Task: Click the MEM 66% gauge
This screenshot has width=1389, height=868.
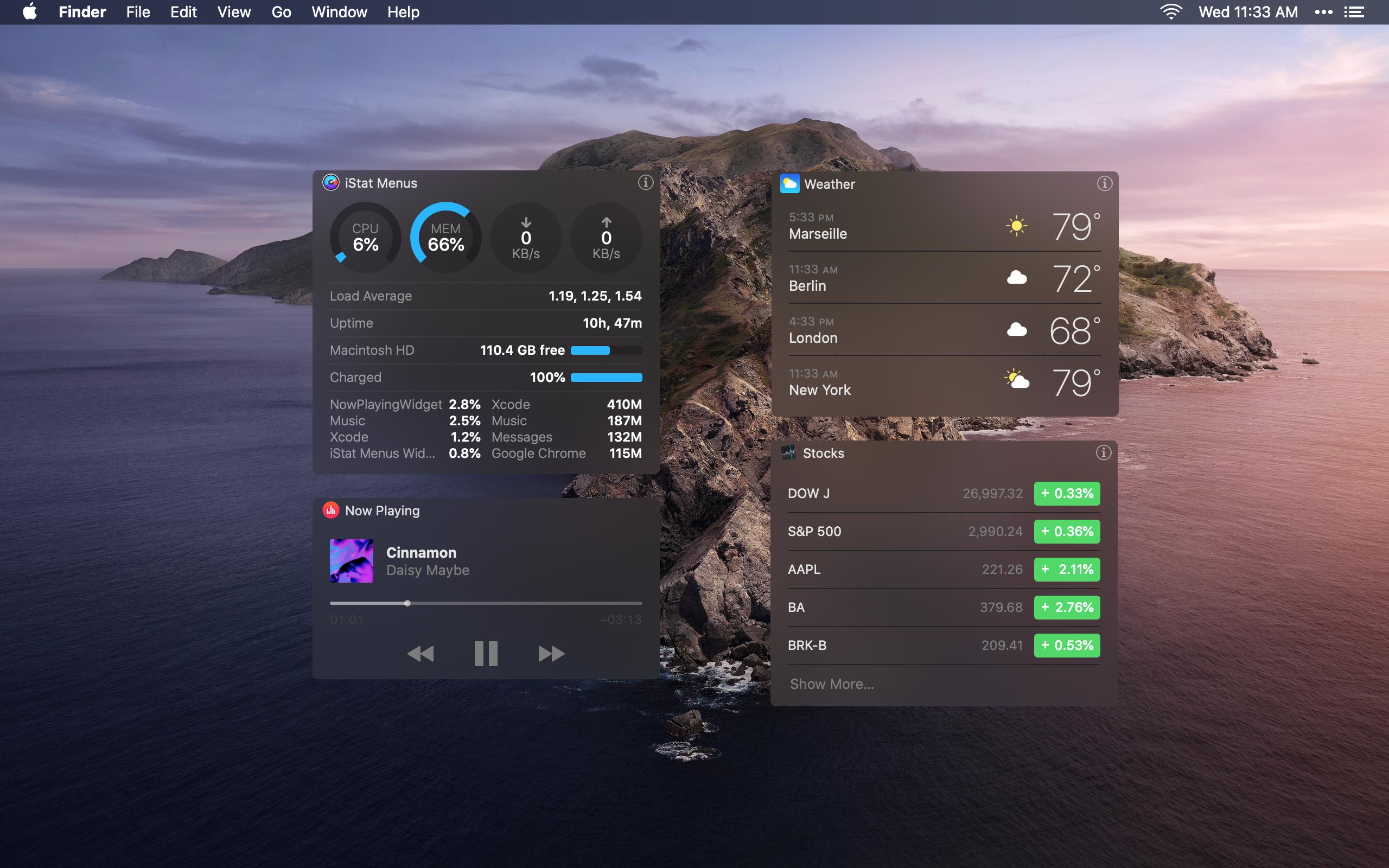Action: tap(445, 237)
